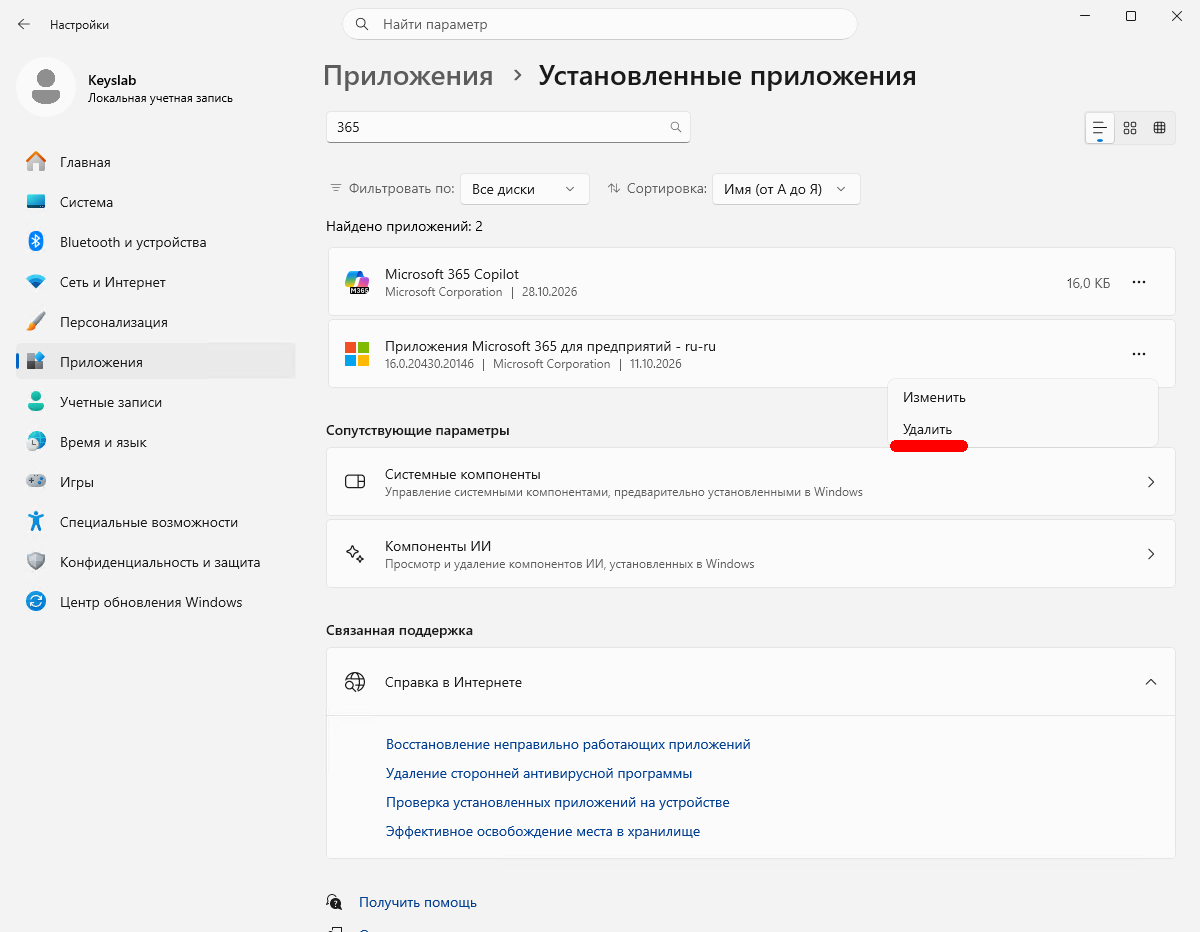Open Учетные записи via its person icon
The width and height of the screenshot is (1200, 932).
click(36, 402)
